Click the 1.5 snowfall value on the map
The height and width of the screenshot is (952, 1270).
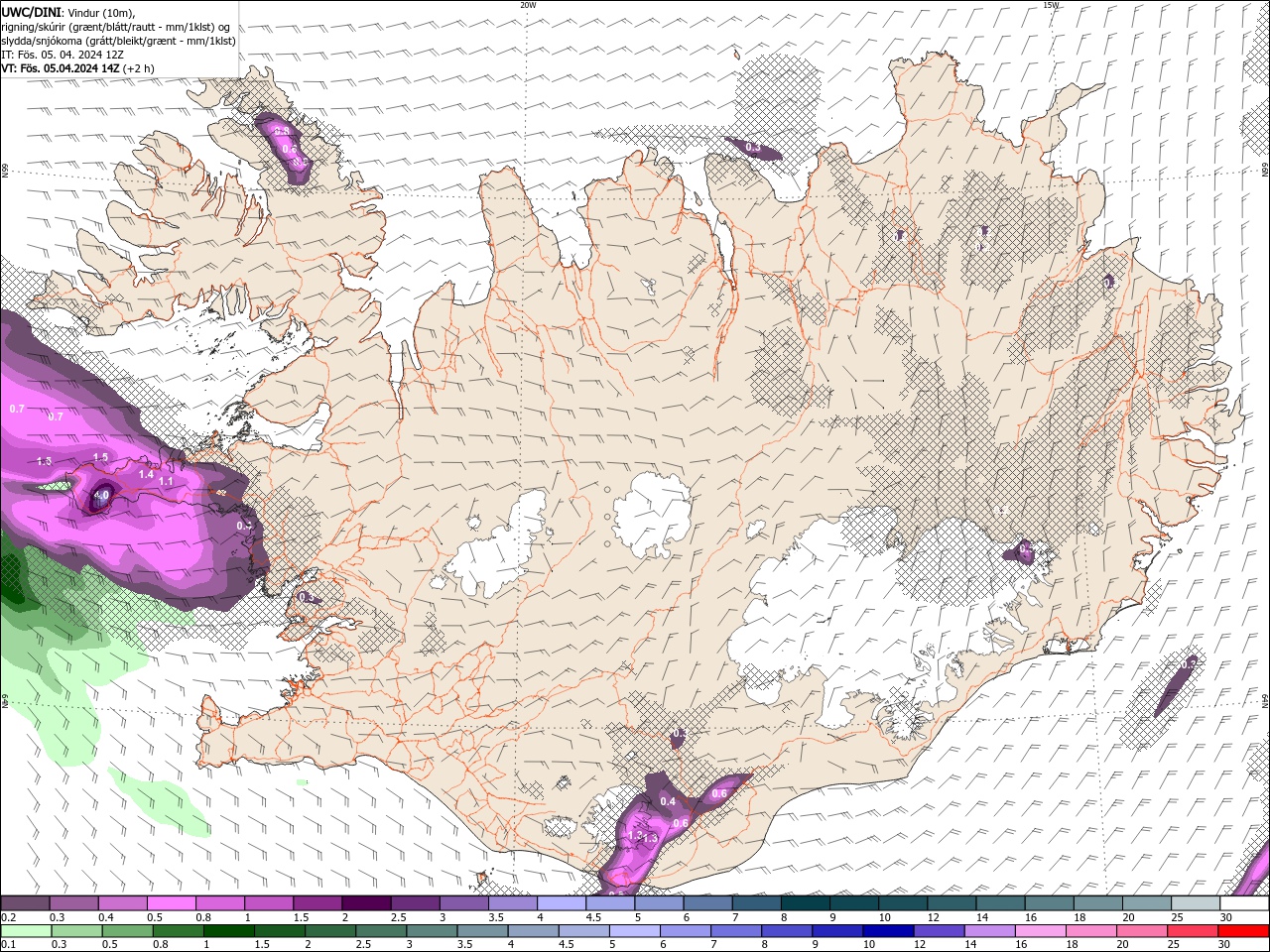100,457
